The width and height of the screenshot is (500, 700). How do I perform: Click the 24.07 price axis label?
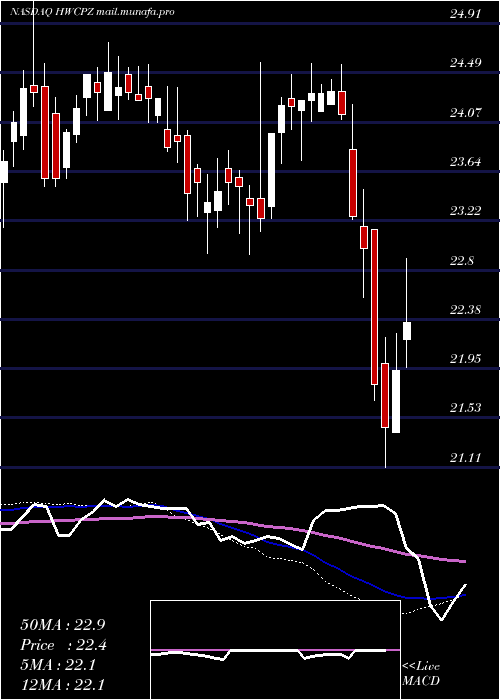(465, 113)
